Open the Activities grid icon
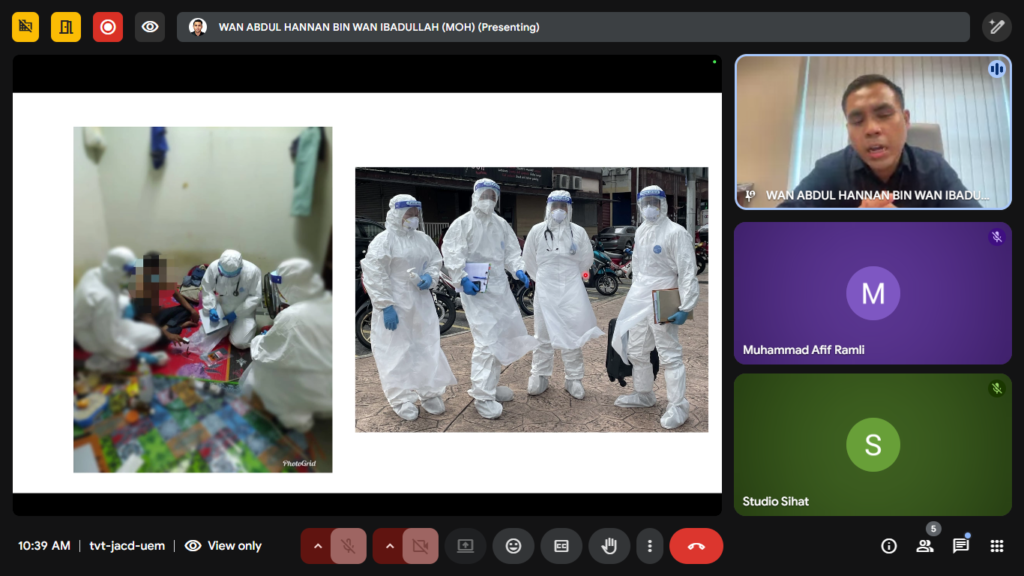Viewport: 1024px width, 576px height. pos(996,546)
